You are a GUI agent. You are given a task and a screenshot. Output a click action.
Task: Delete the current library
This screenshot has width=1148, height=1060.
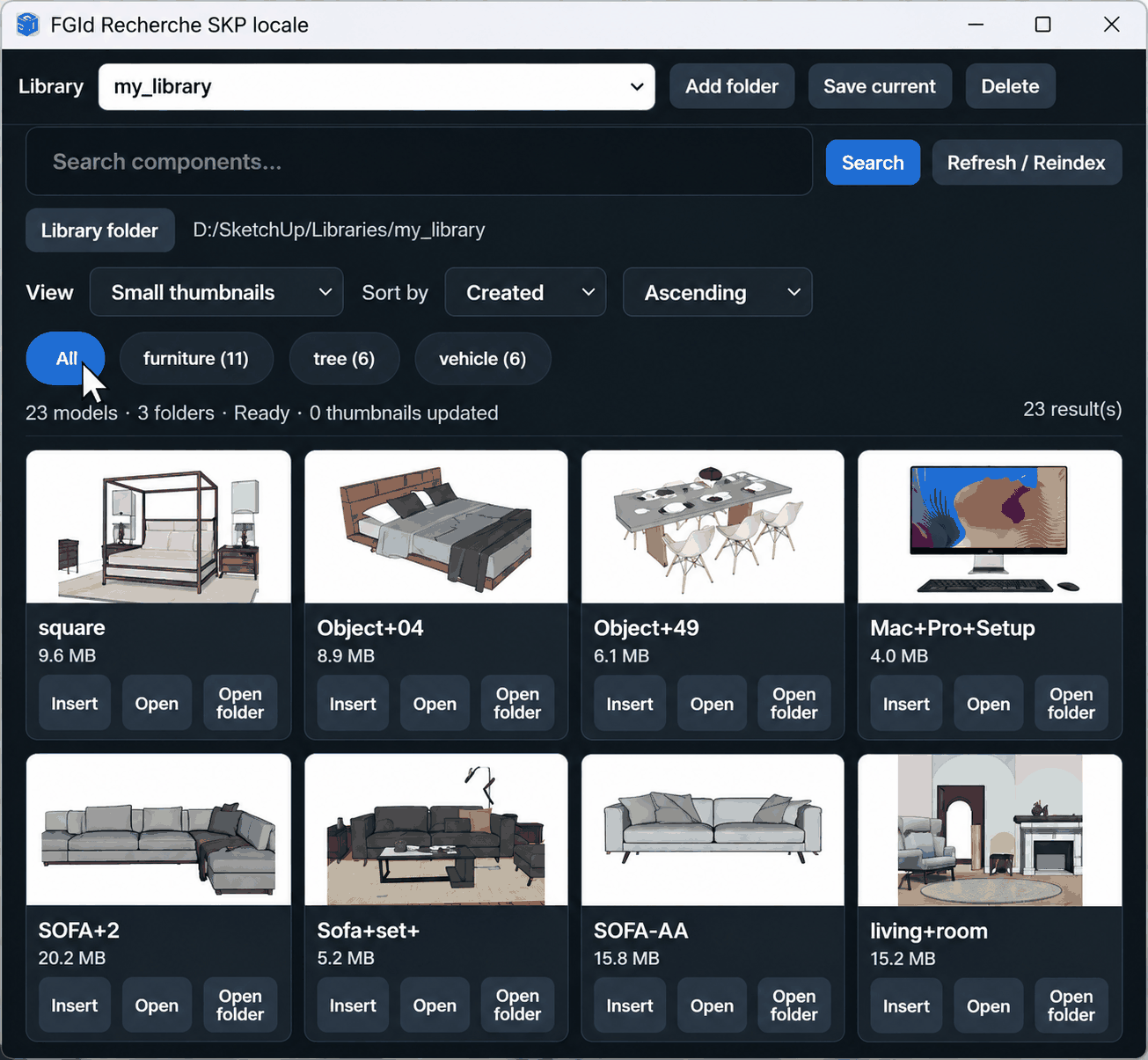tap(1010, 86)
